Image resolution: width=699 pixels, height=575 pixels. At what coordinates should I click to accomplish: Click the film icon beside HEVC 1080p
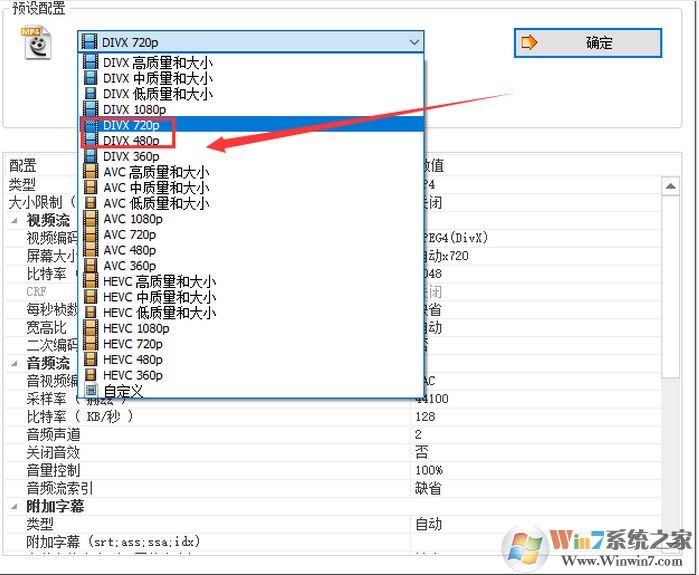tap(91, 328)
